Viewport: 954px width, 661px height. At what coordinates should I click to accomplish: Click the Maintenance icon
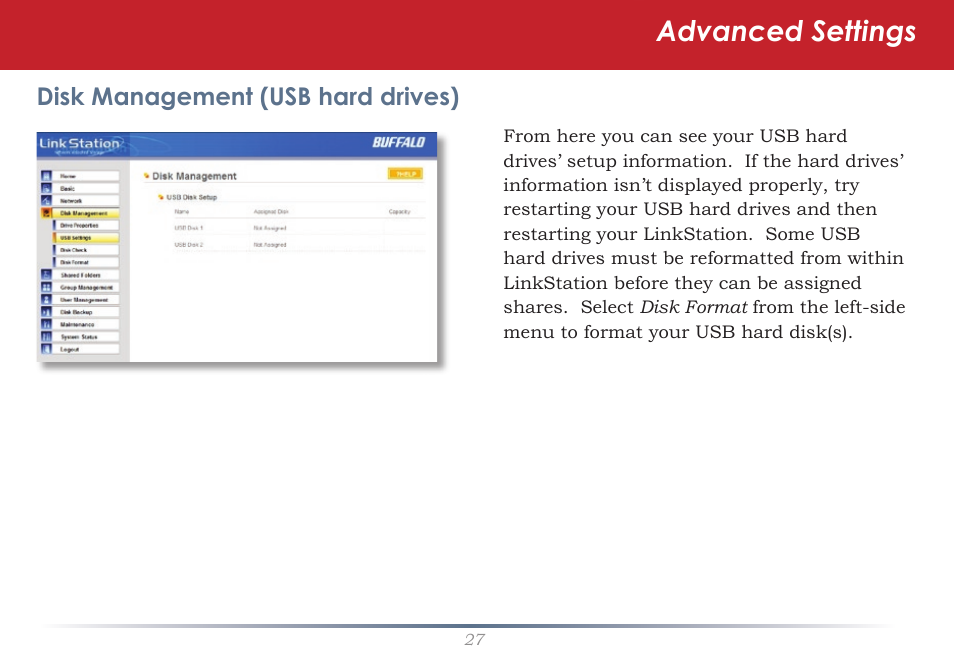tap(46, 324)
